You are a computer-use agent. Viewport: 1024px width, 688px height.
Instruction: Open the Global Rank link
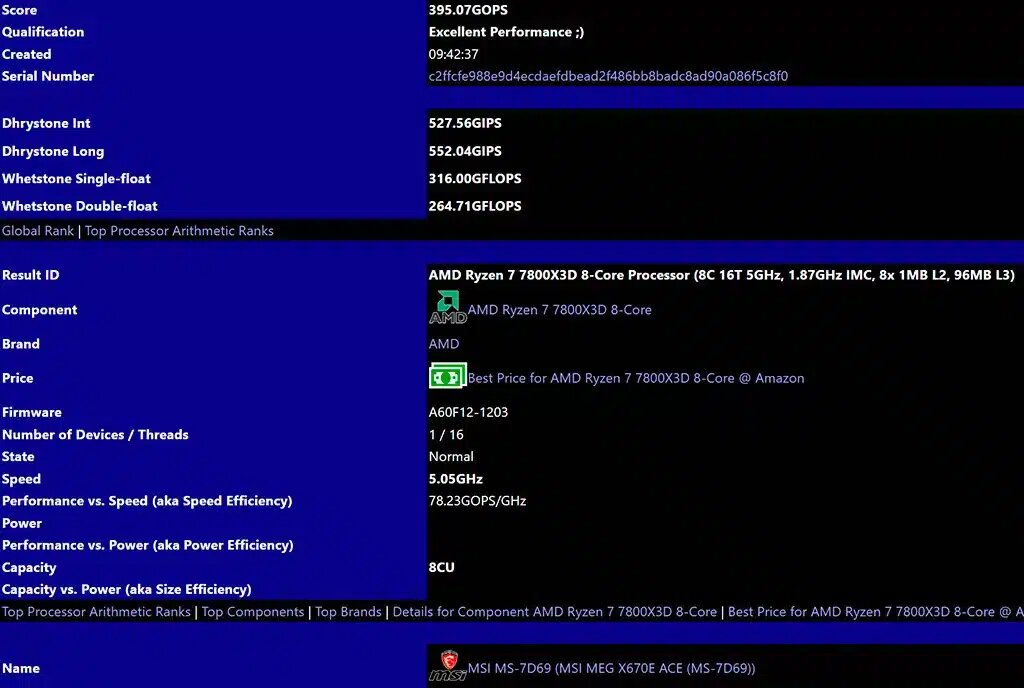coord(38,230)
